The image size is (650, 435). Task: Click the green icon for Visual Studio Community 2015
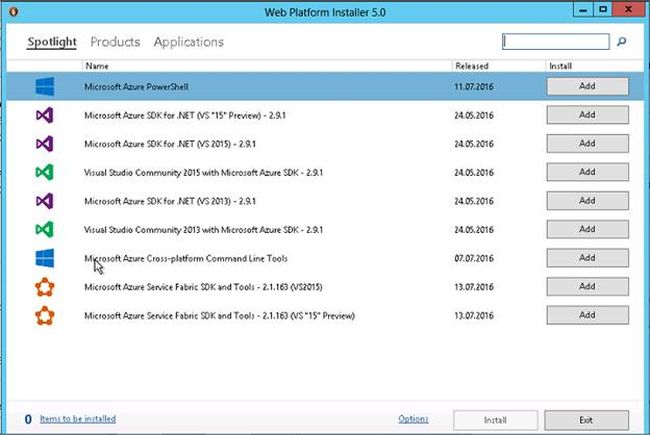(x=45, y=173)
